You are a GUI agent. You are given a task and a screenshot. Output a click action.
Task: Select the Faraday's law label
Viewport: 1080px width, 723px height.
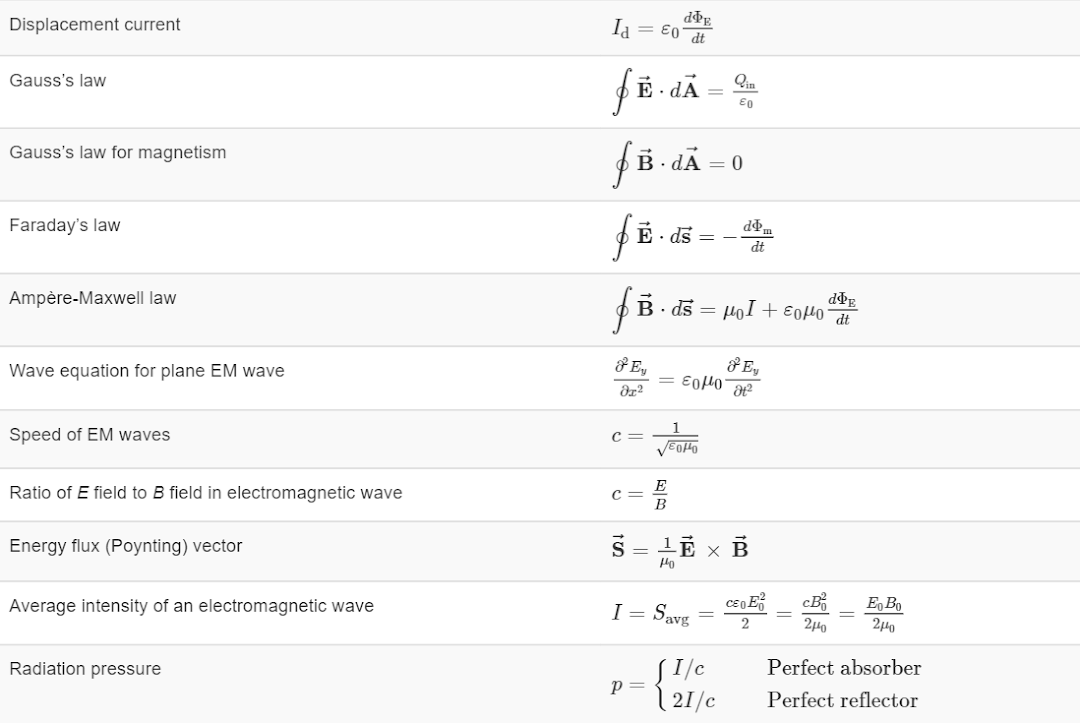tap(65, 225)
